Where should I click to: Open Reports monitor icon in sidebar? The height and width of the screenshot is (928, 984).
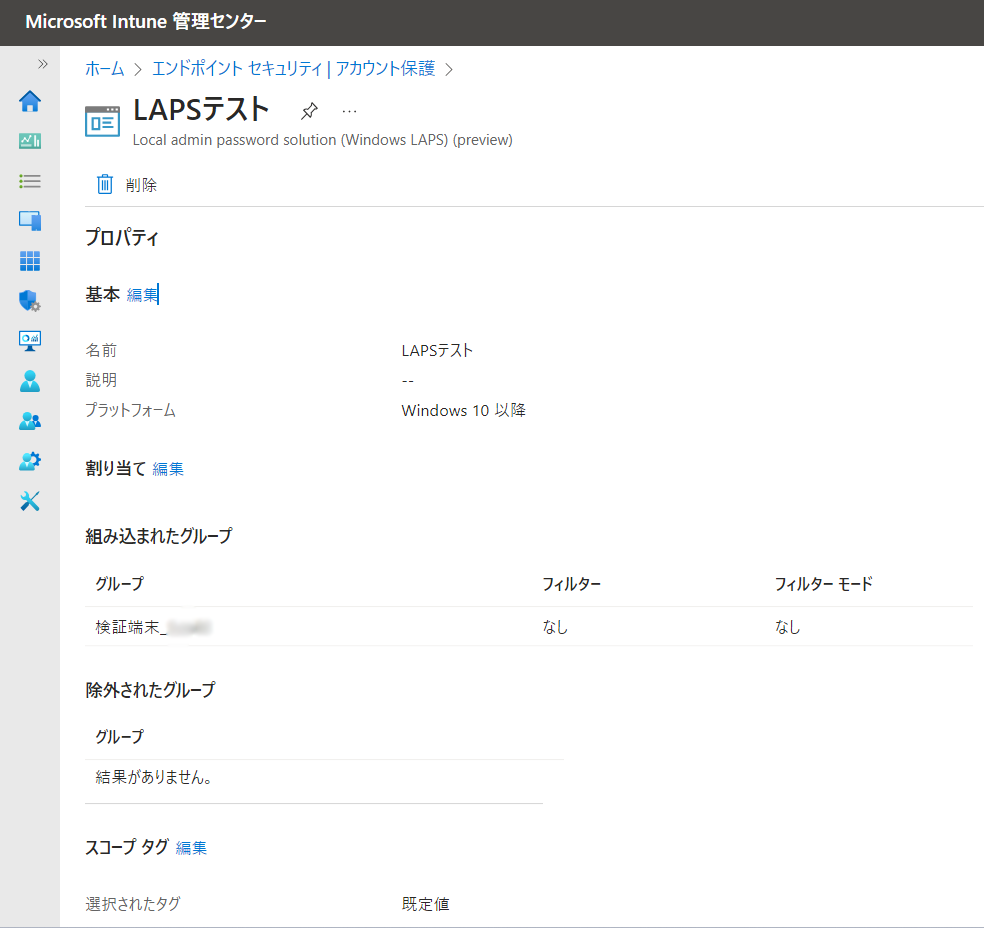pos(30,341)
